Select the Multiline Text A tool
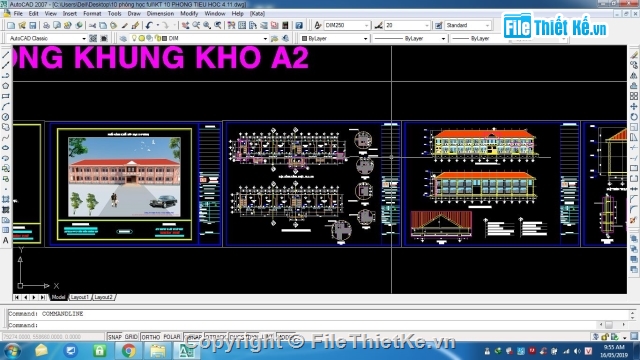 6,240
